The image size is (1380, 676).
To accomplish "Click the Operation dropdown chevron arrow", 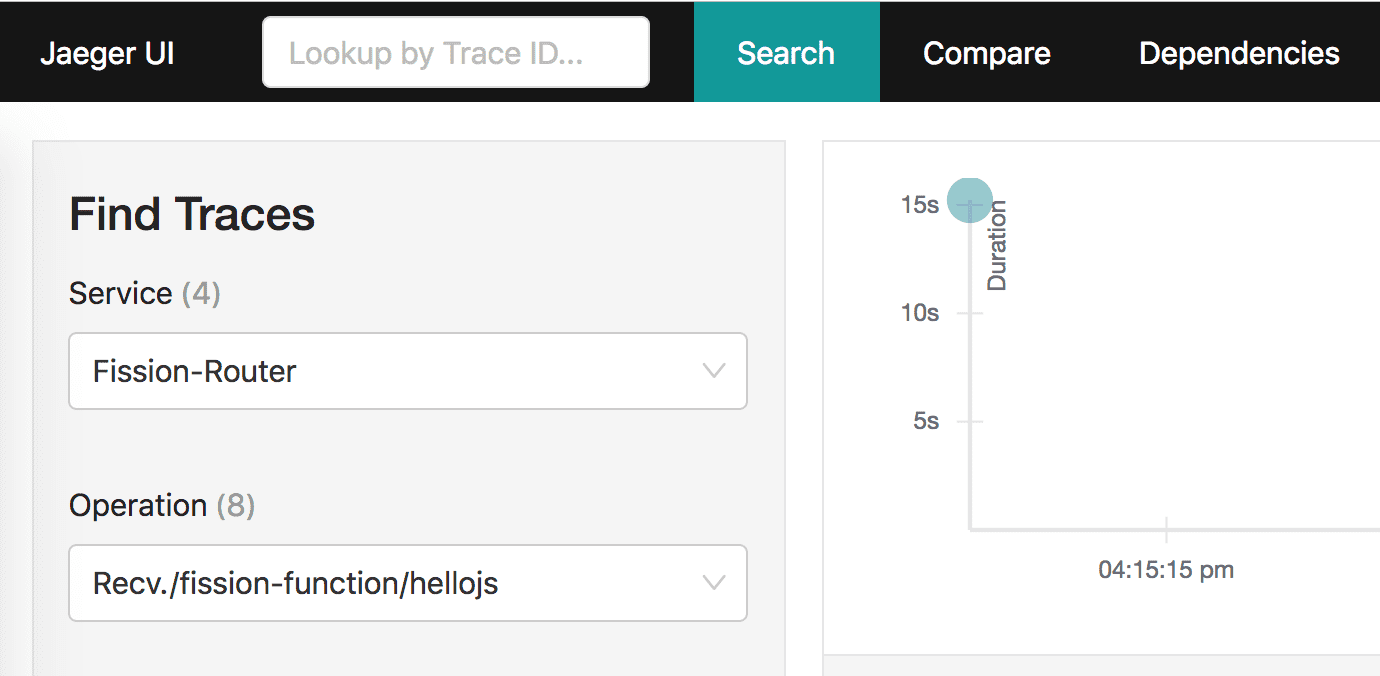I will (x=714, y=583).
